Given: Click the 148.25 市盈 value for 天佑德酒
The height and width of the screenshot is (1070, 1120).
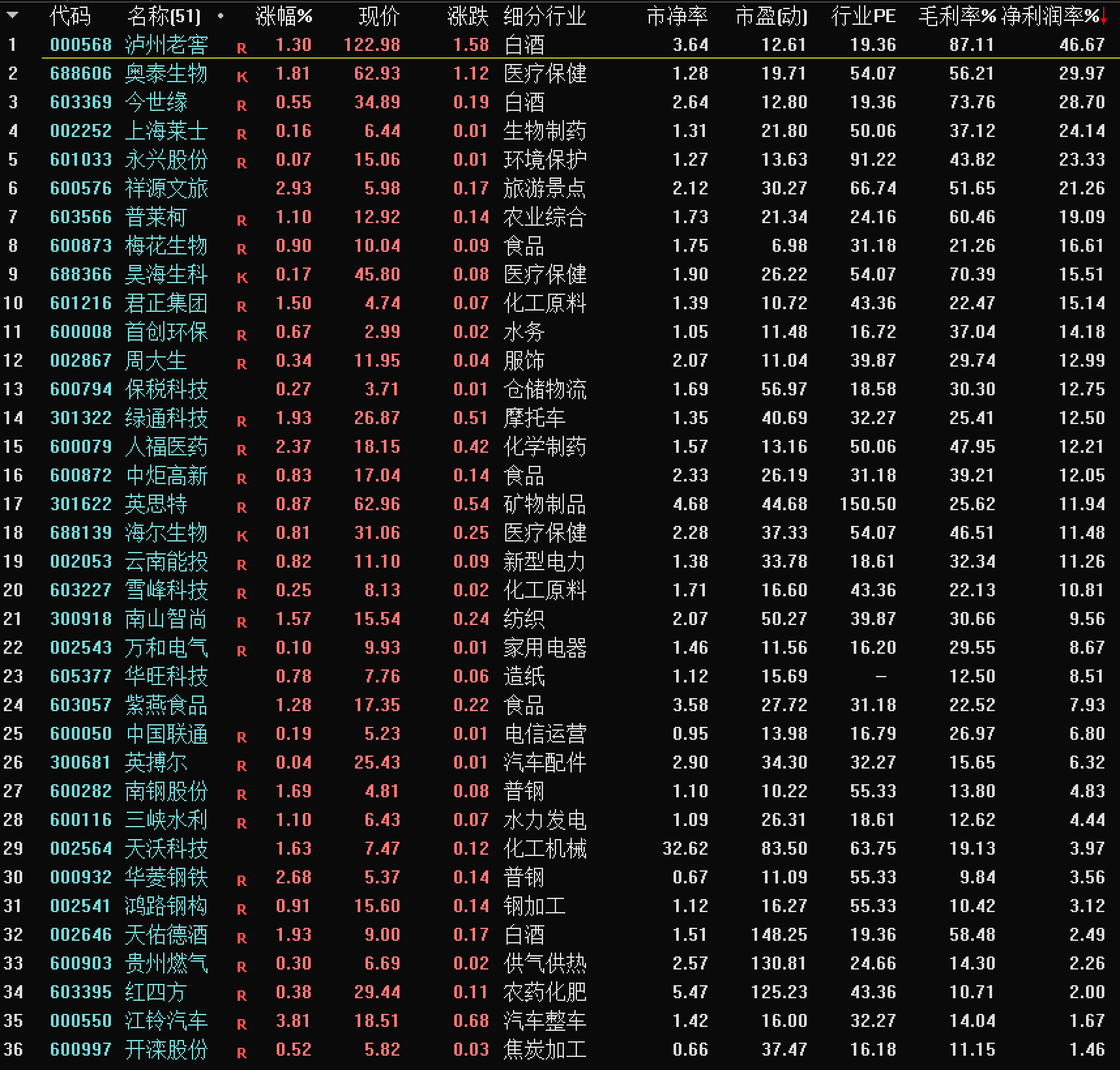Looking at the screenshot, I should pyautogui.click(x=779, y=934).
